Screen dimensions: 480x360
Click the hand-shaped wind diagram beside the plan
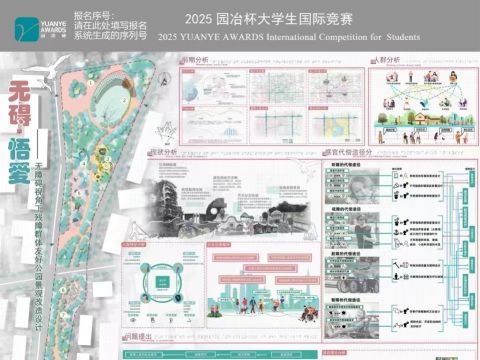tap(166, 133)
